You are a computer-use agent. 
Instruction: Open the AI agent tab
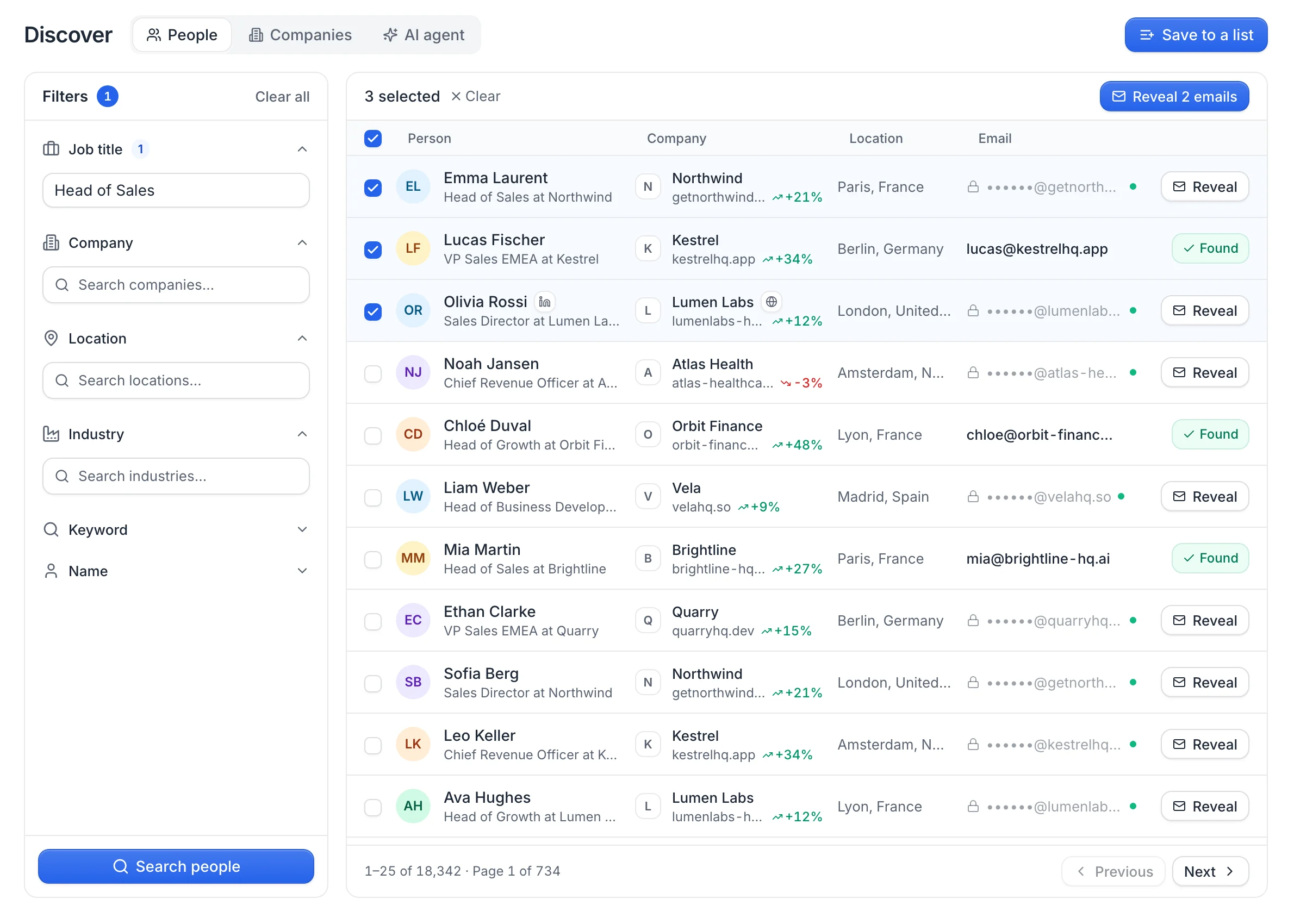[x=424, y=35]
